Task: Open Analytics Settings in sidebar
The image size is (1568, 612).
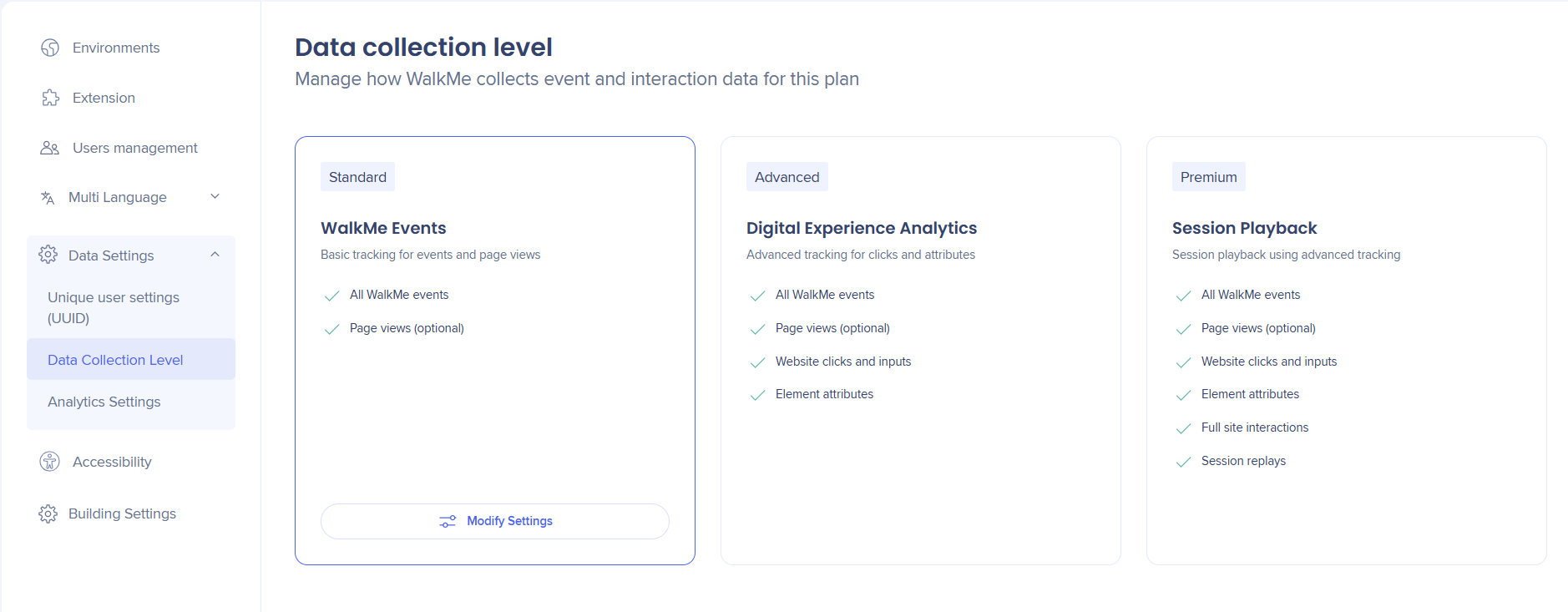Action: tap(104, 402)
